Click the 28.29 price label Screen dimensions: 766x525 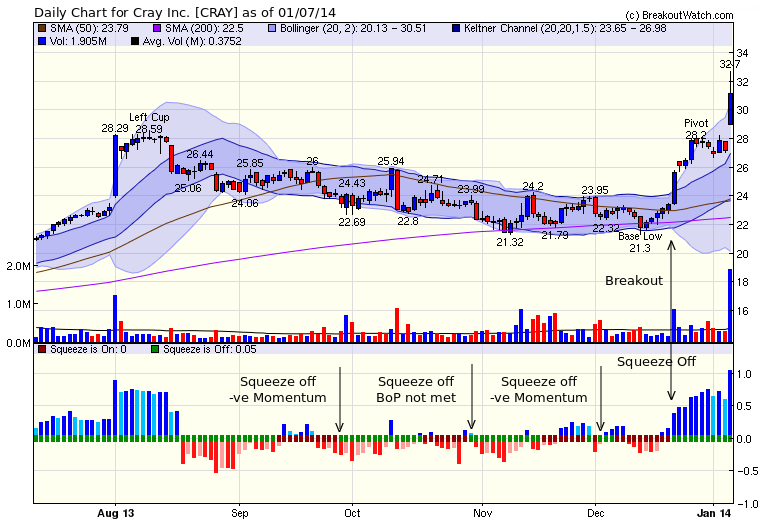(x=115, y=128)
